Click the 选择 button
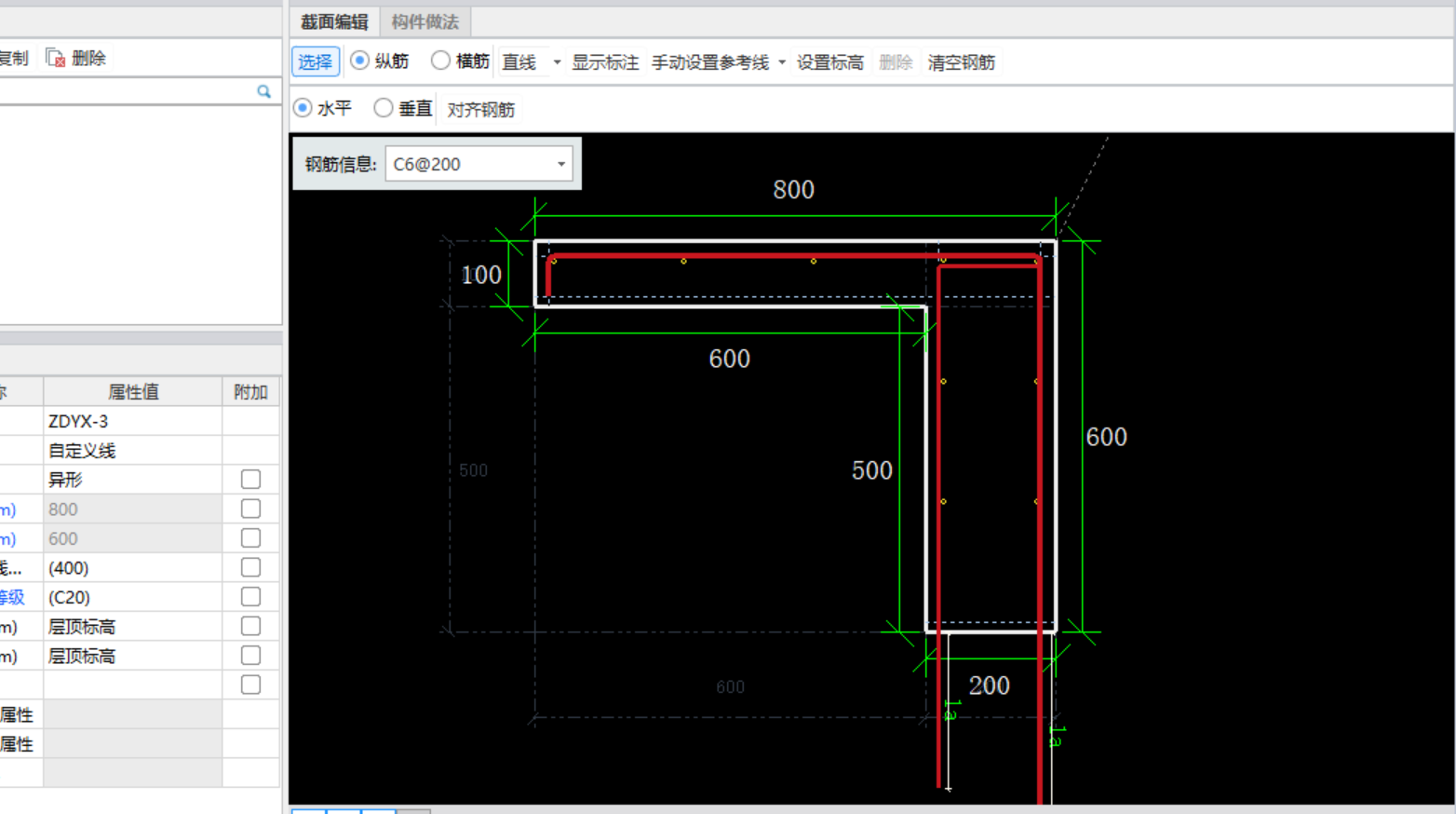 click(315, 62)
